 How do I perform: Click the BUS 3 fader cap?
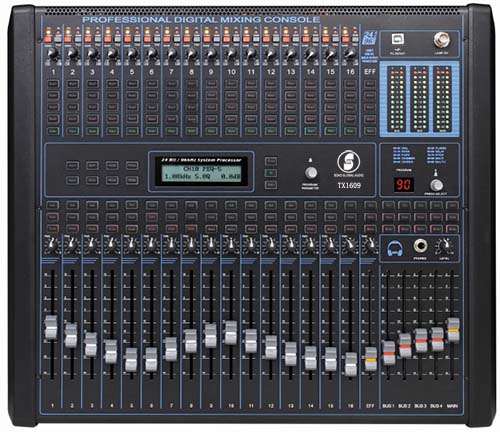click(421, 340)
